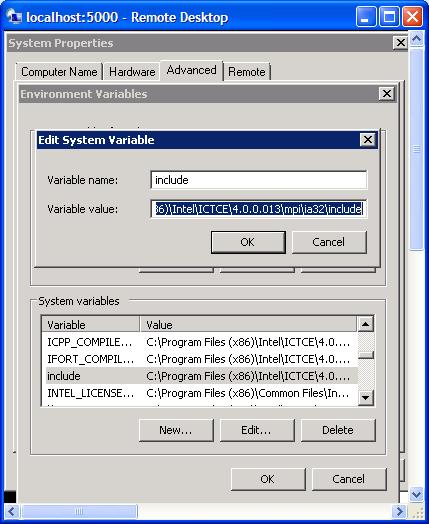
Task: Select the INTEL_LICENSE variable row
Action: (x=199, y=393)
